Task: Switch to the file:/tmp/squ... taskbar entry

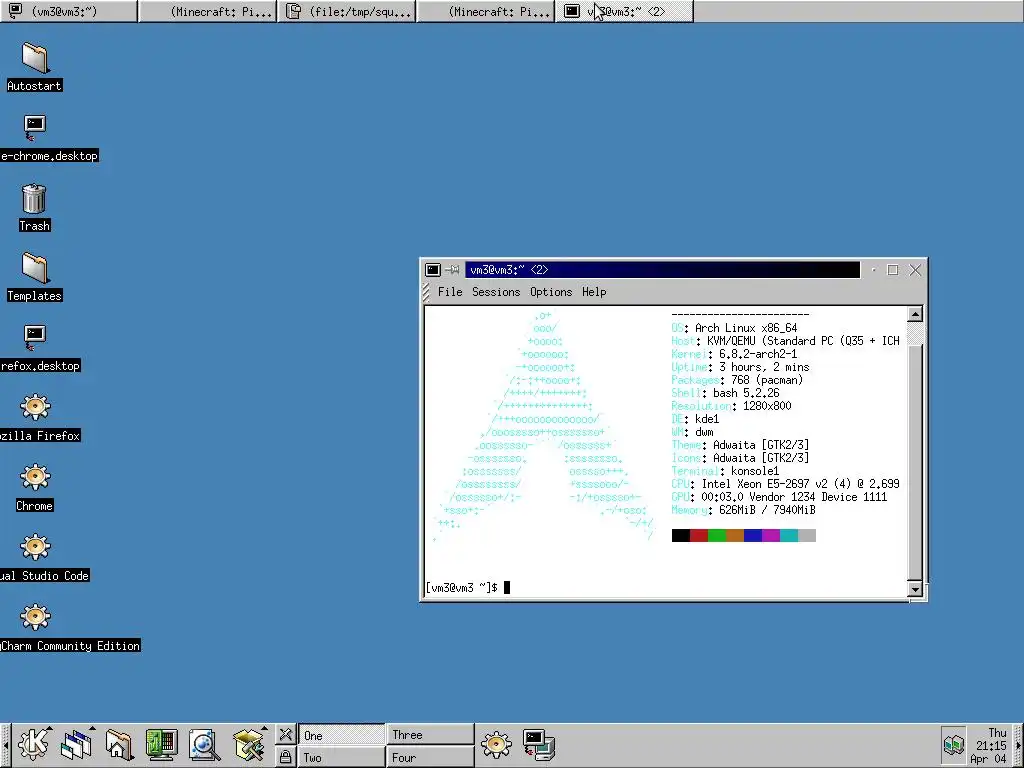Action: (347, 11)
